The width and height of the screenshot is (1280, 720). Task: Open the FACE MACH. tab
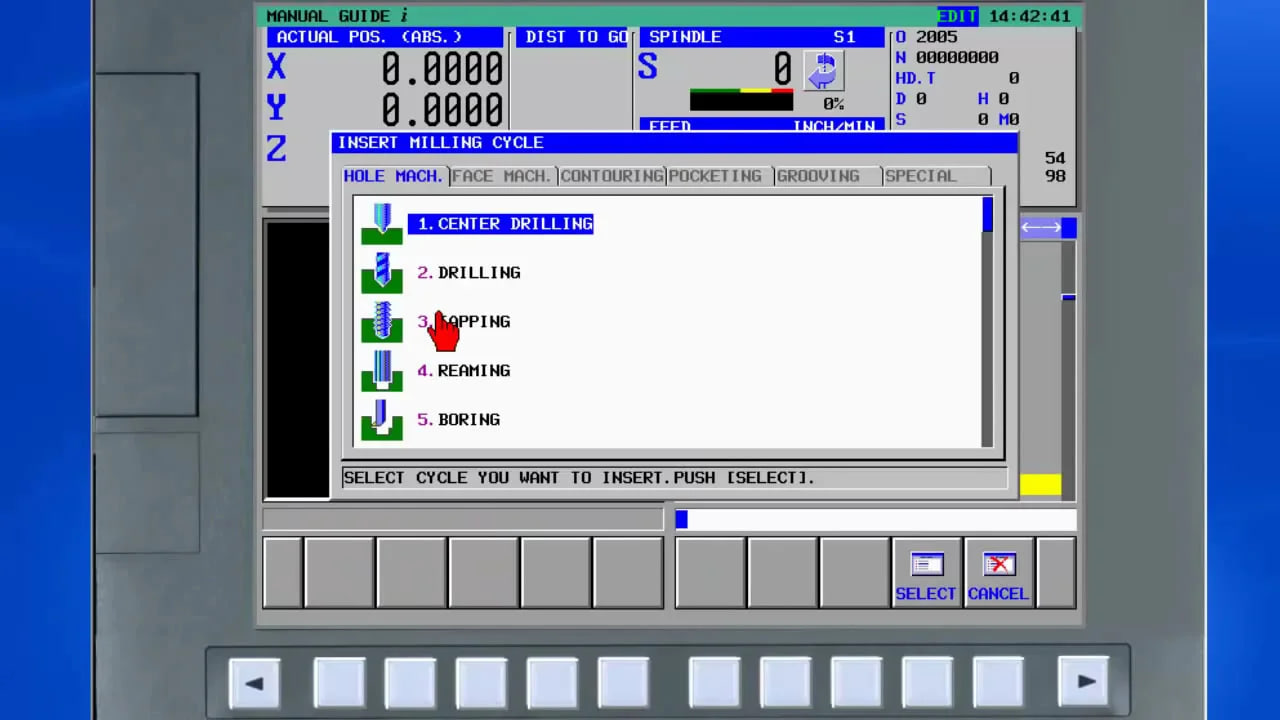point(502,176)
